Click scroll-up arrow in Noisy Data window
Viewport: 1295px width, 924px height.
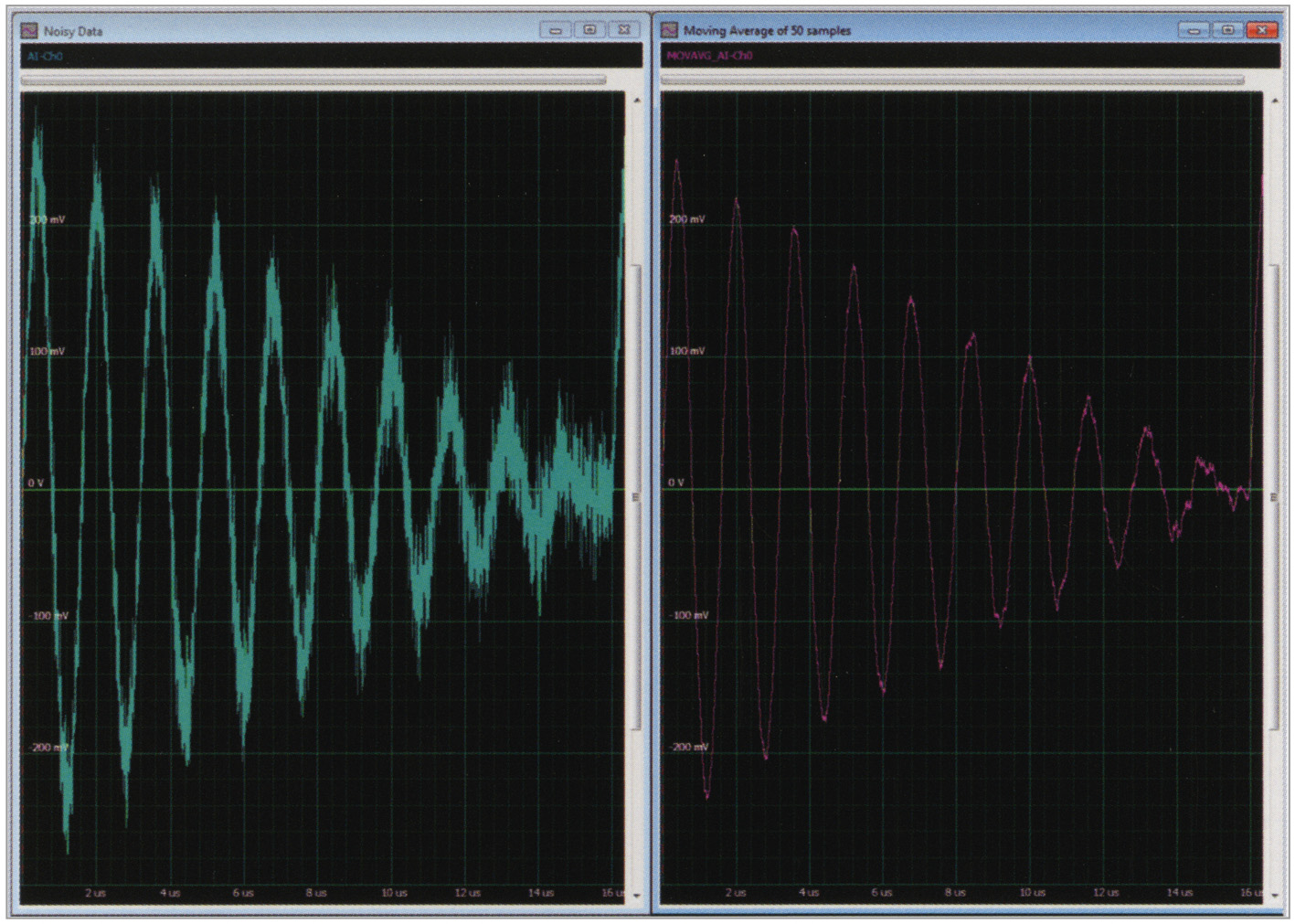(636, 100)
